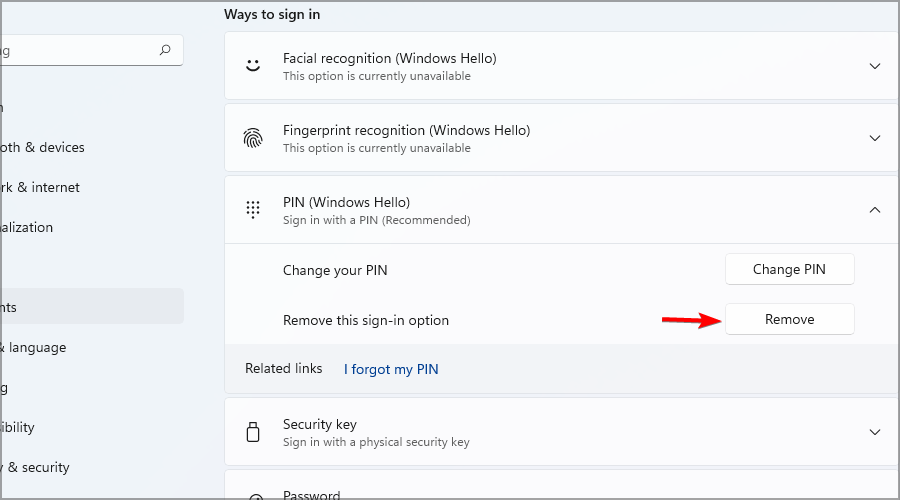Open the I forgot my PIN link
Image resolution: width=900 pixels, height=500 pixels.
(391, 369)
